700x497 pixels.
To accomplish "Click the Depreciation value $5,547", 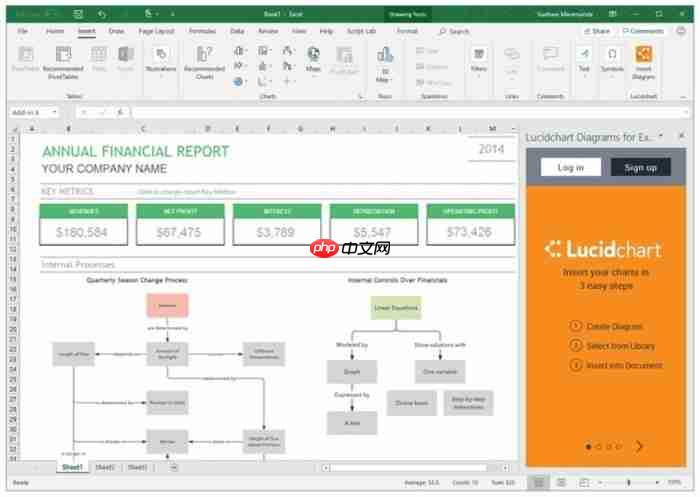I will coord(372,232).
